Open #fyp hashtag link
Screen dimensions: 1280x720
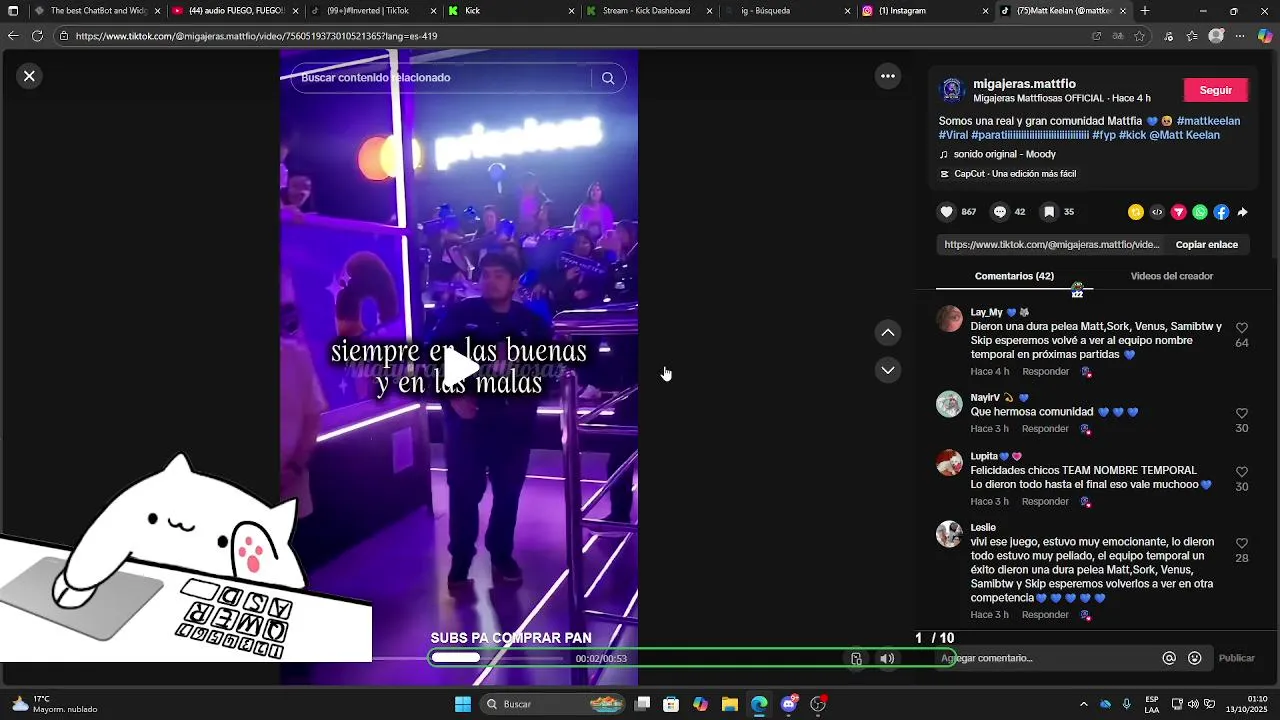tap(1104, 135)
